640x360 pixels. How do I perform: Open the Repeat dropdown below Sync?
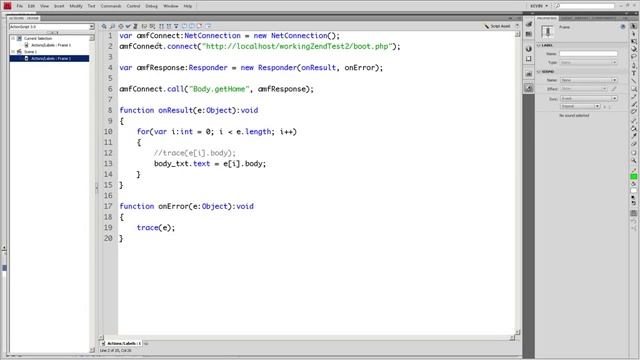pos(580,106)
